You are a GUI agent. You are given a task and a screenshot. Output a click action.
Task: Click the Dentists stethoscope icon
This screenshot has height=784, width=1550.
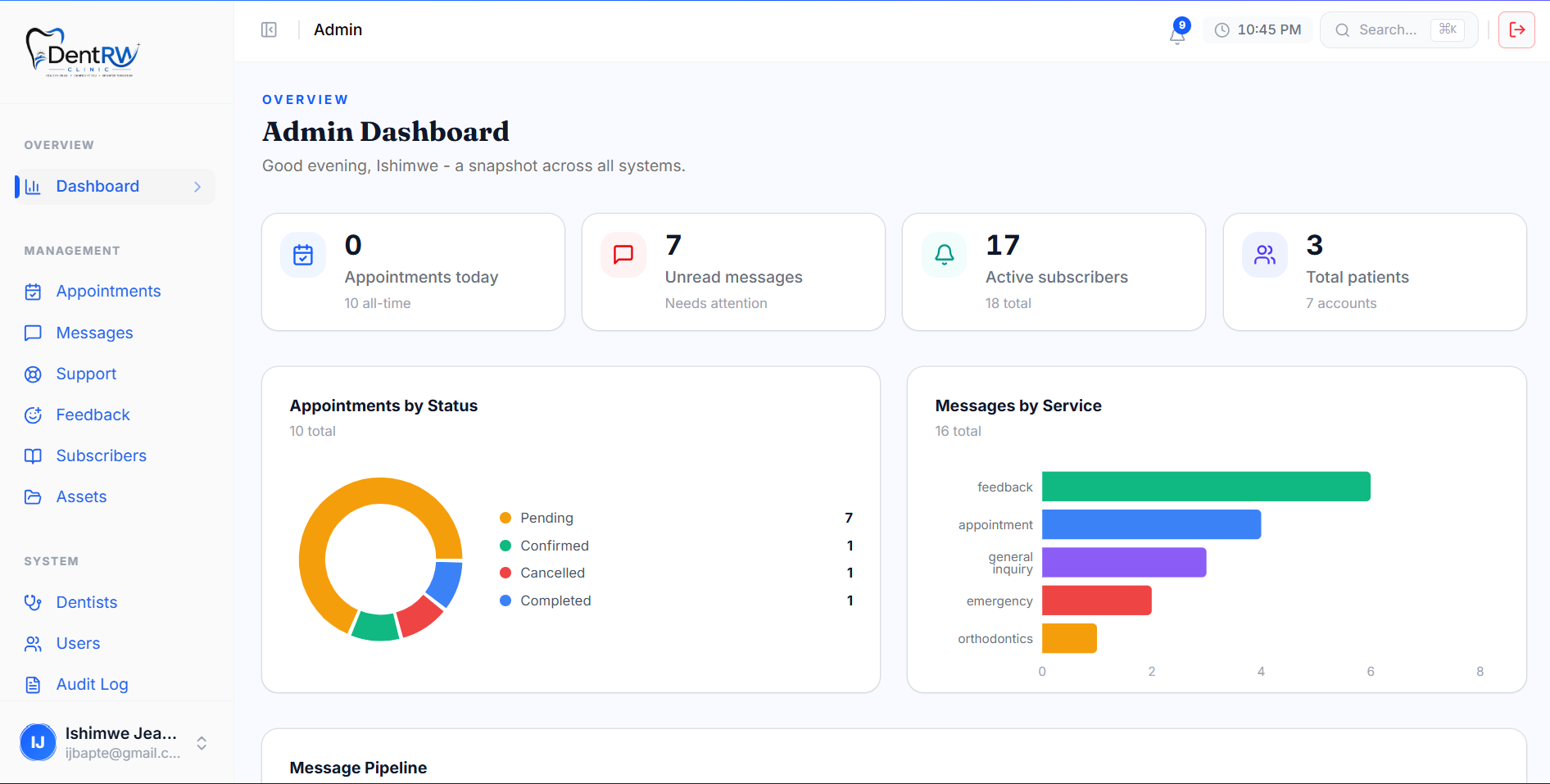point(33,602)
